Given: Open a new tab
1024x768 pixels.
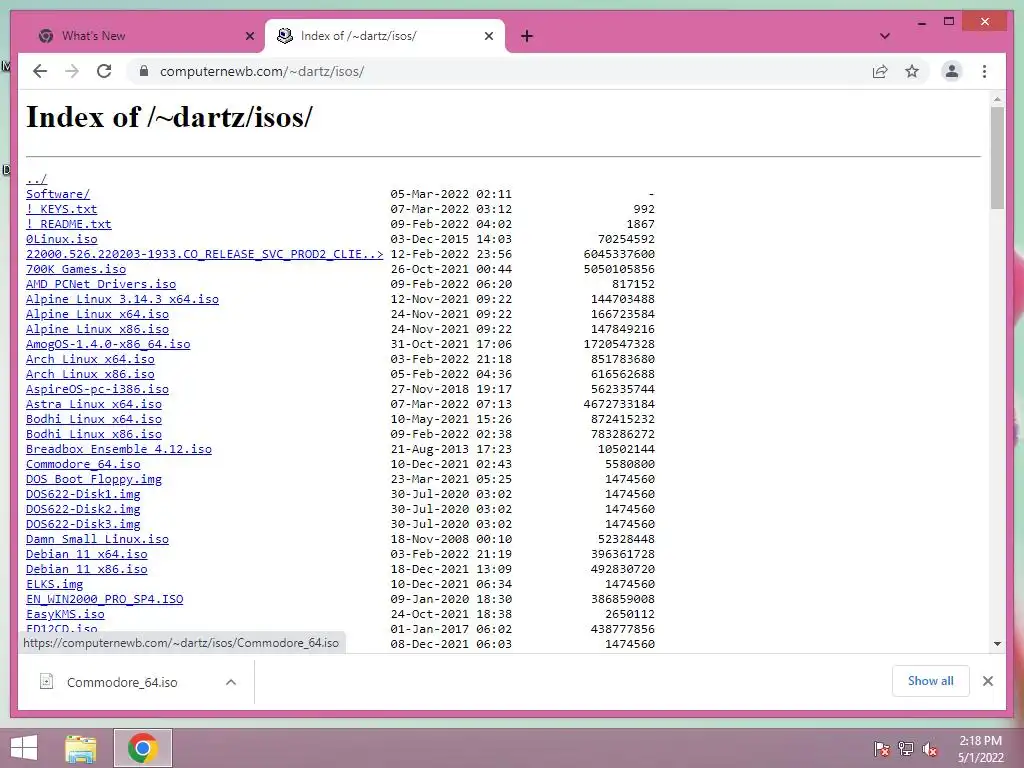Looking at the screenshot, I should 527,36.
